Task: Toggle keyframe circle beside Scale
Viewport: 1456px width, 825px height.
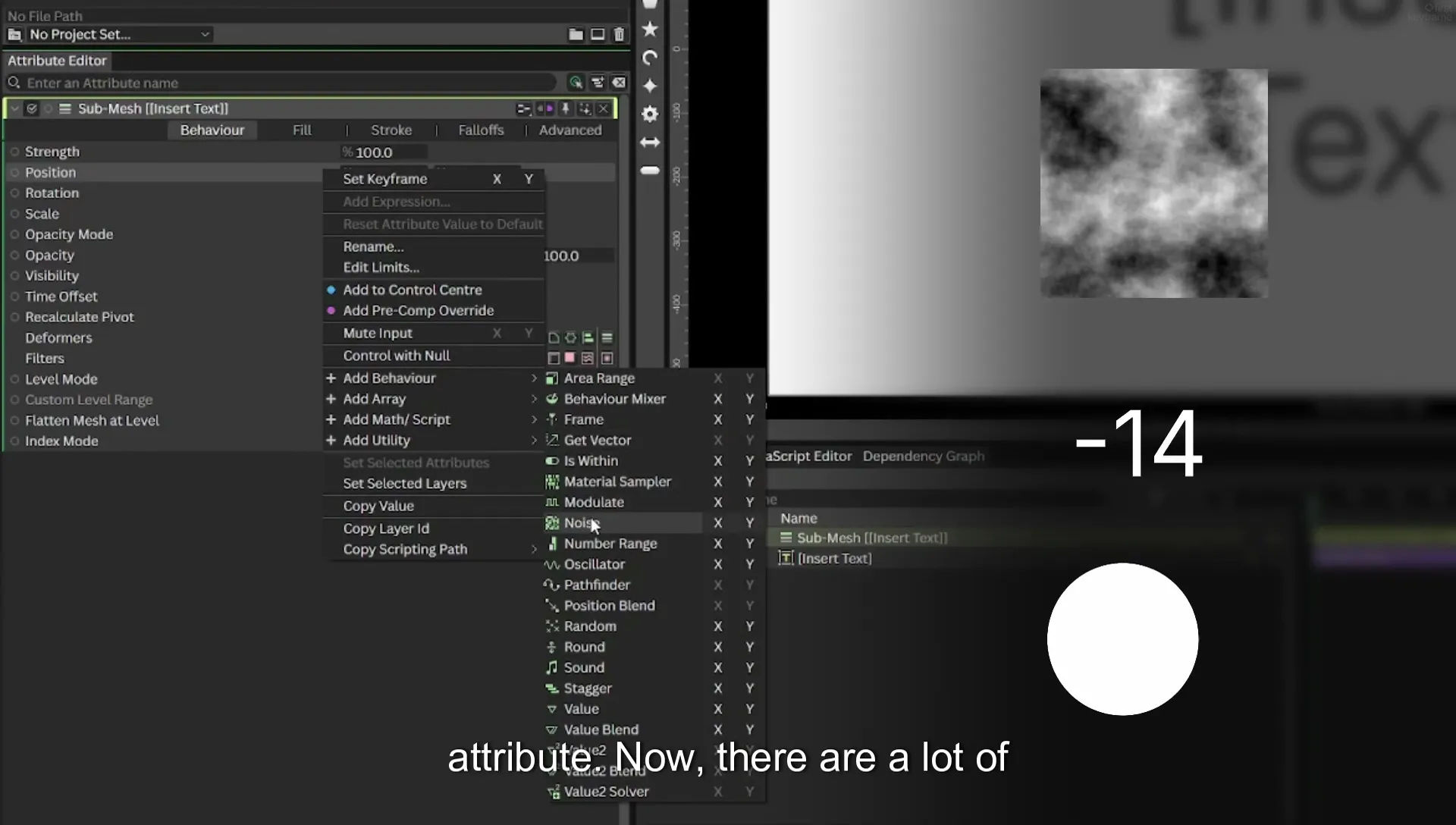Action: point(14,214)
